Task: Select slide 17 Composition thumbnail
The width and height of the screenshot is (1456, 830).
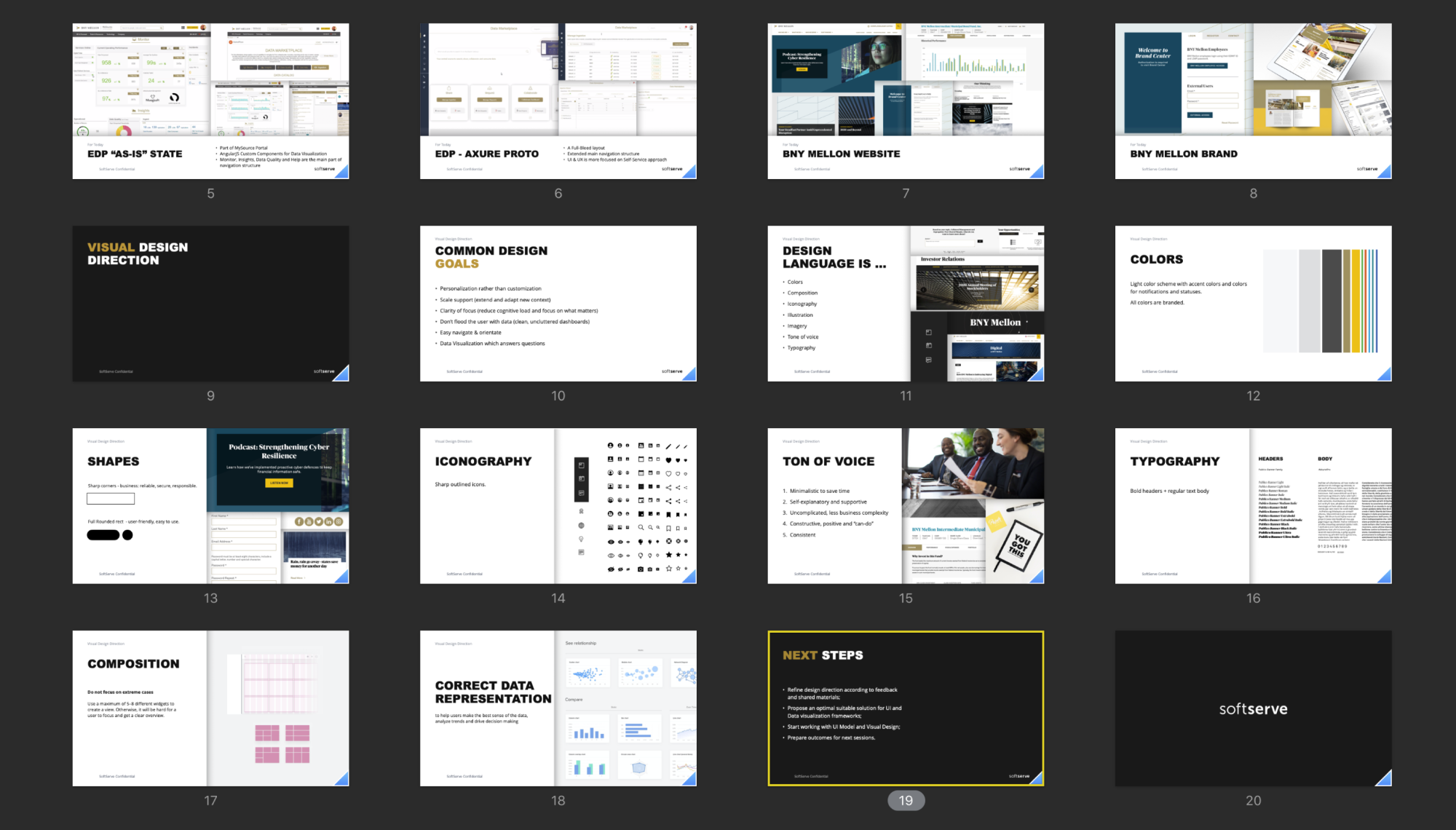Action: [x=210, y=708]
